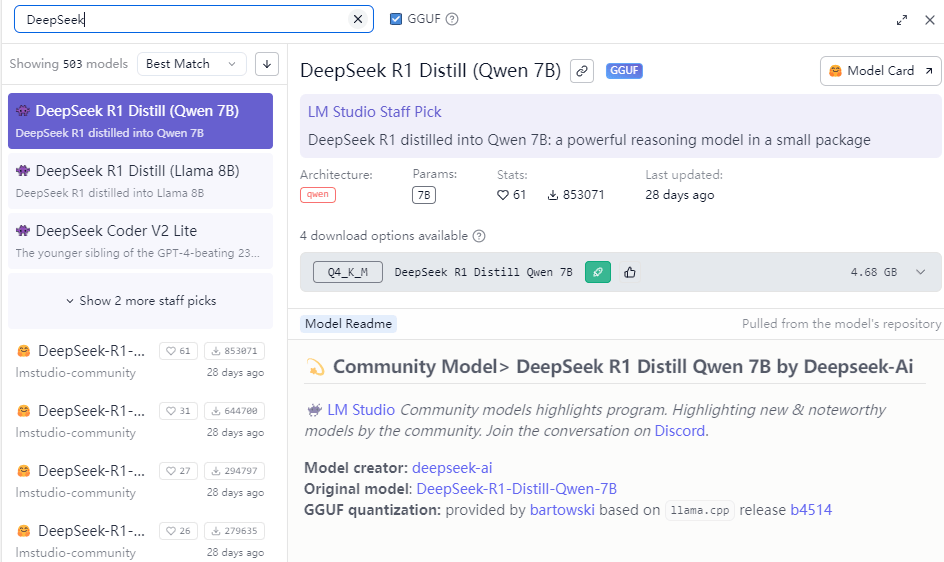The height and width of the screenshot is (562, 944).
Task: Click the expand window icon at top right
Action: [x=902, y=19]
